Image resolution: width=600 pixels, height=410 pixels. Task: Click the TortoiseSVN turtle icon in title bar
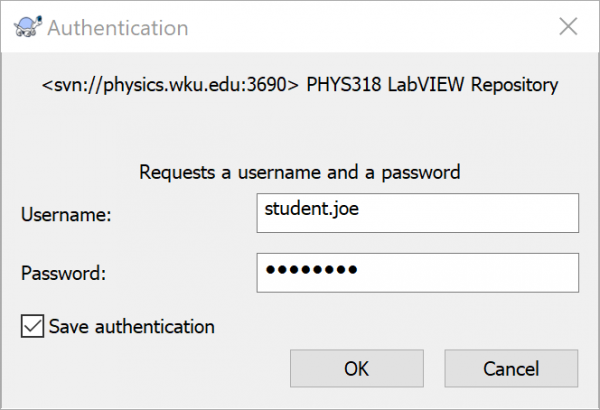[28, 27]
